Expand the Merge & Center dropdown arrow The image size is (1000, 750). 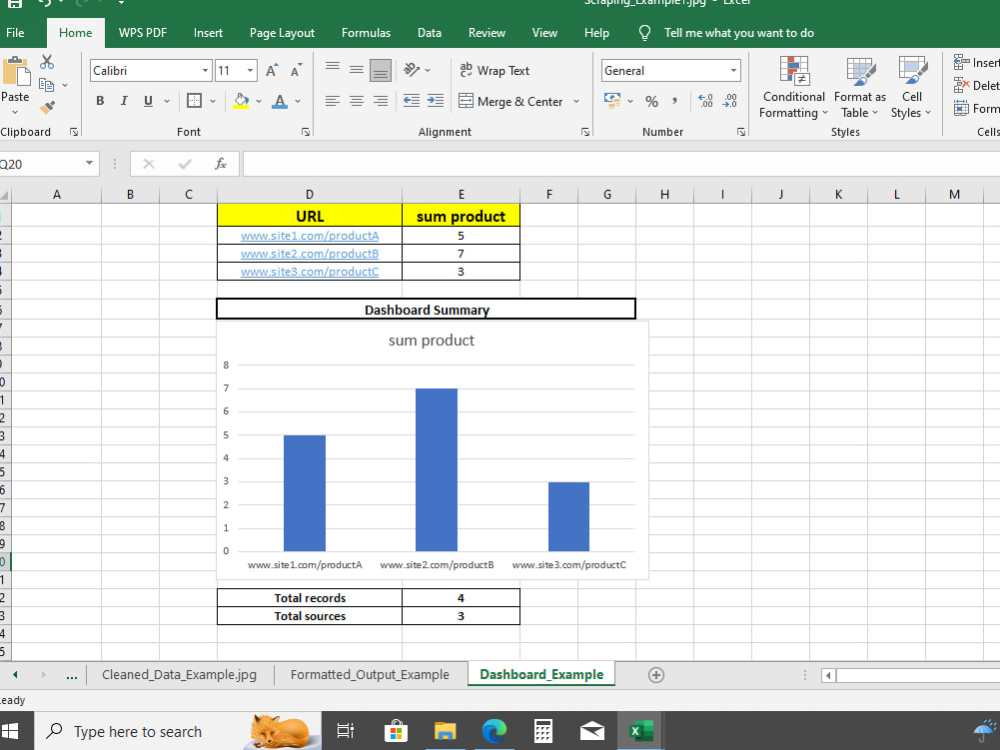click(576, 101)
